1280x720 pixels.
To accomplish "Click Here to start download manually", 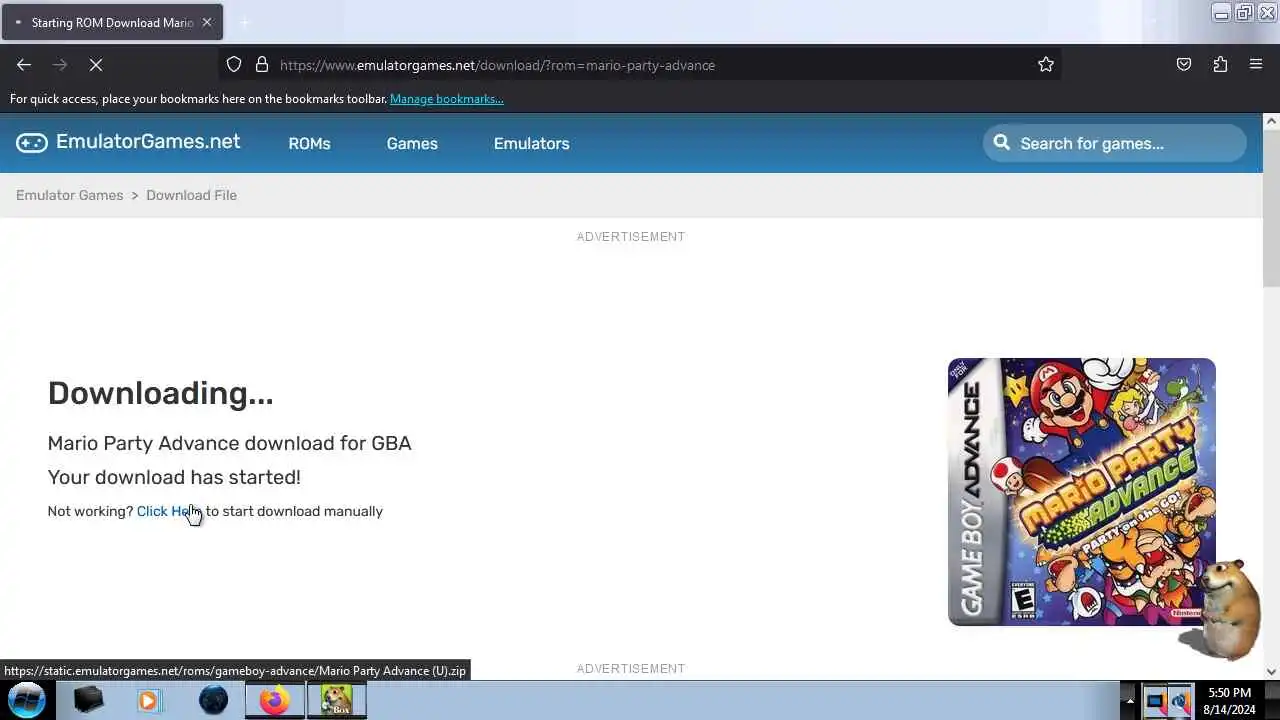I will click(x=169, y=511).
